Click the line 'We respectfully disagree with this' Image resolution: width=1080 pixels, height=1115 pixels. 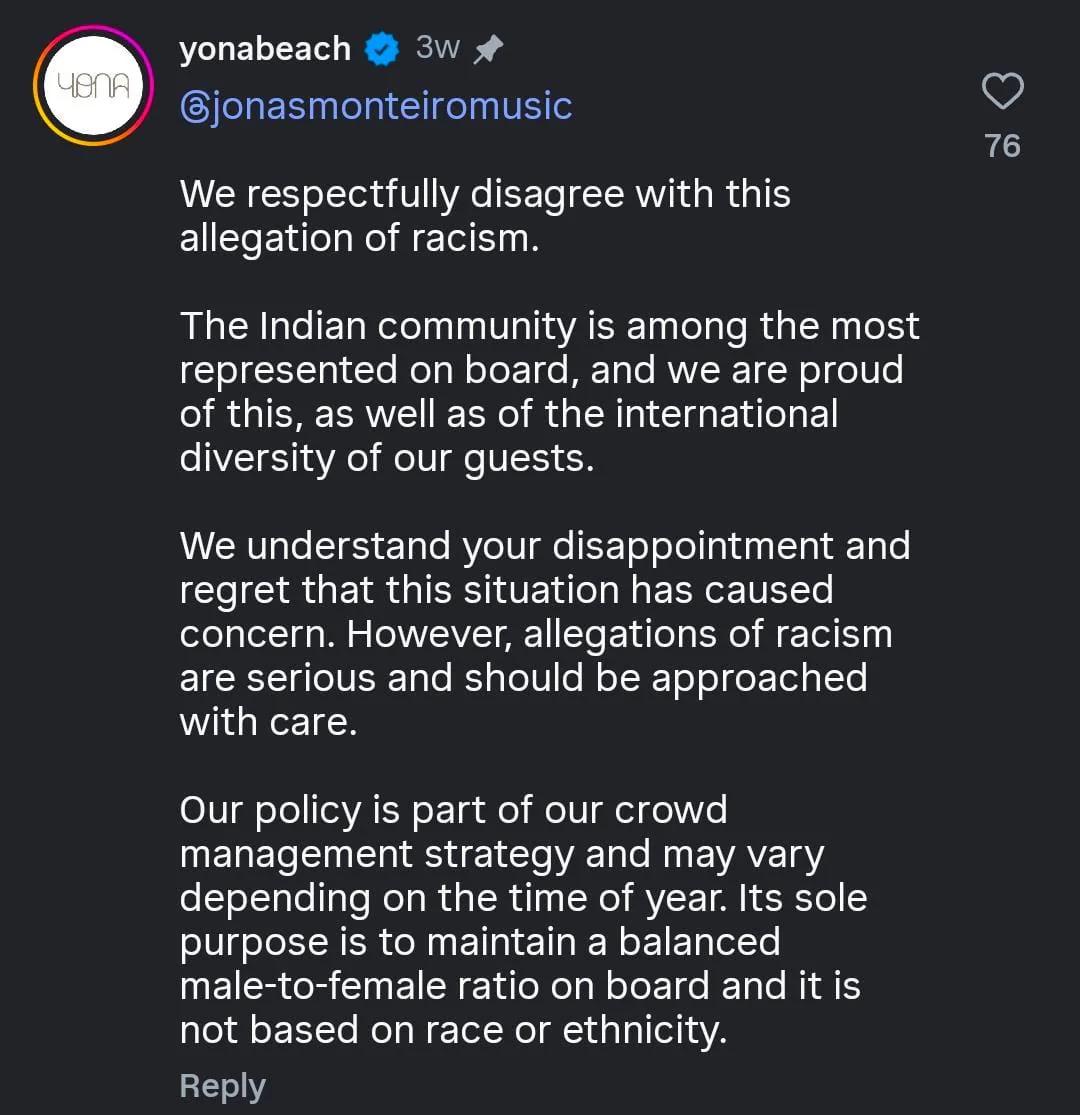click(x=485, y=194)
